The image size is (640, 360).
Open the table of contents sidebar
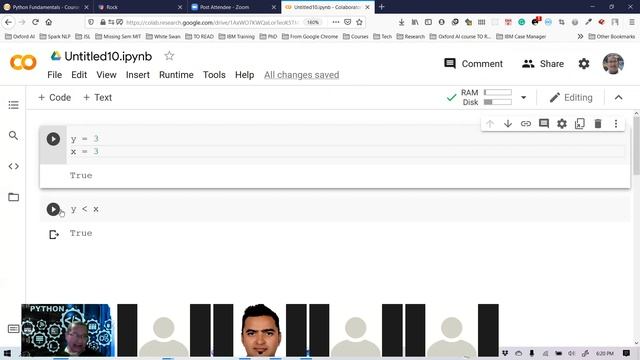13,105
